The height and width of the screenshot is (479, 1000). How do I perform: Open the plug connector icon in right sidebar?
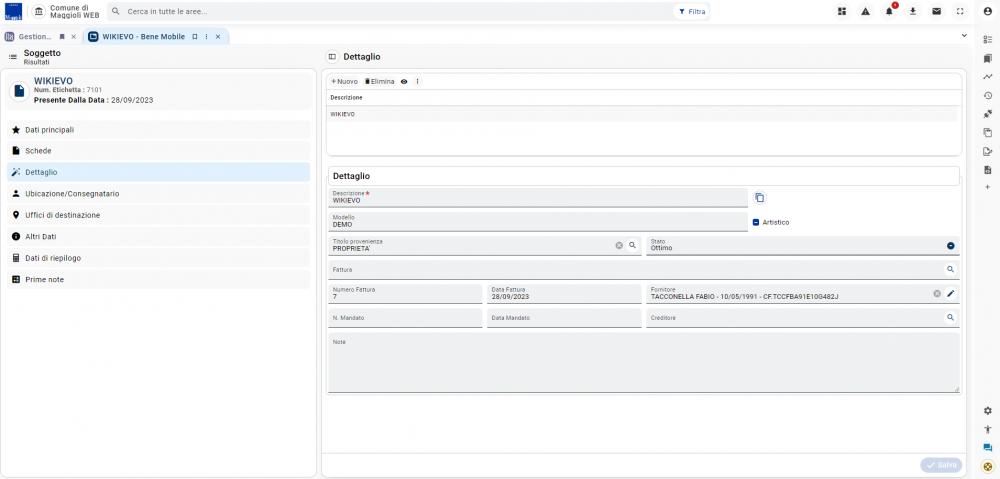988,114
